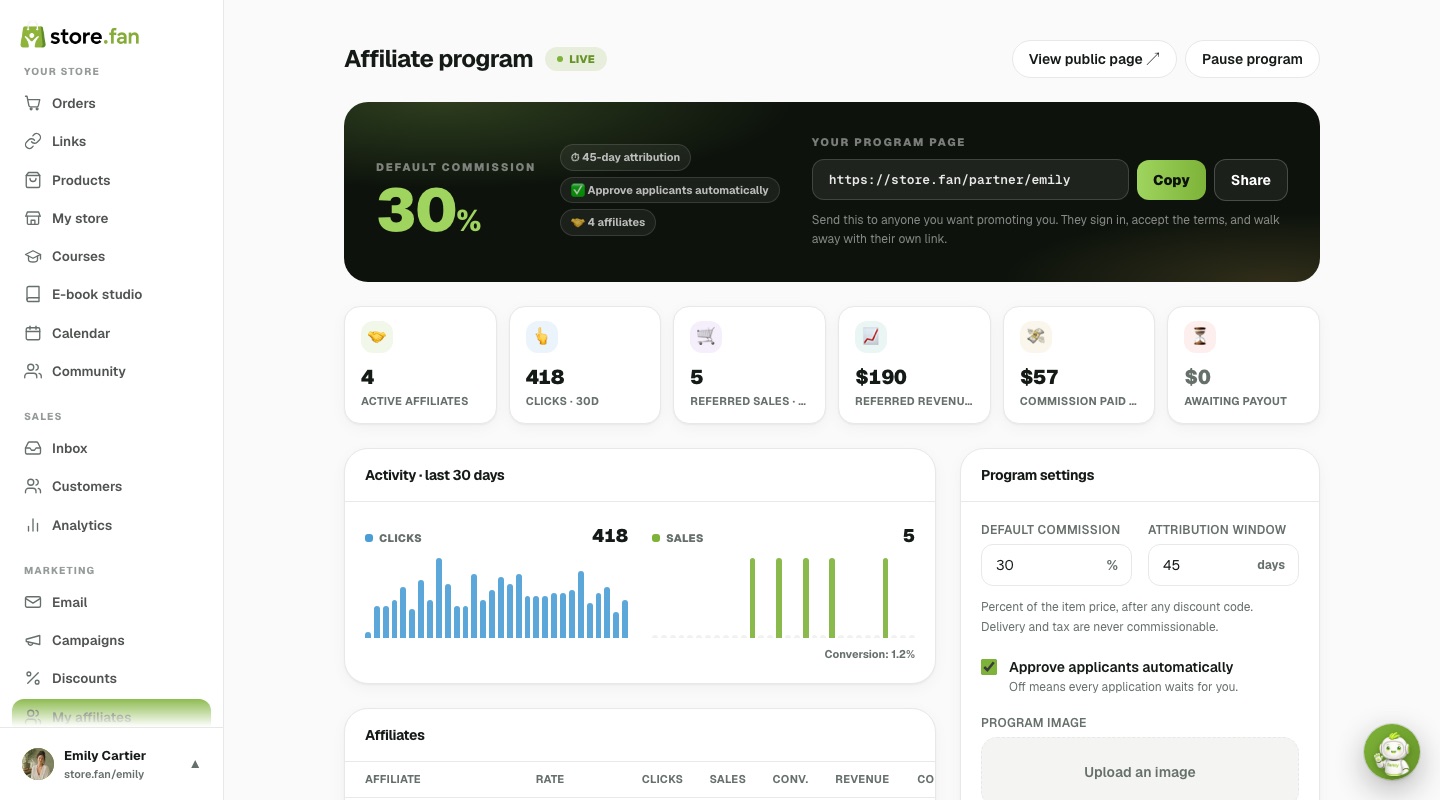Click the CONV. column header
The height and width of the screenshot is (800, 1440).
tap(790, 779)
